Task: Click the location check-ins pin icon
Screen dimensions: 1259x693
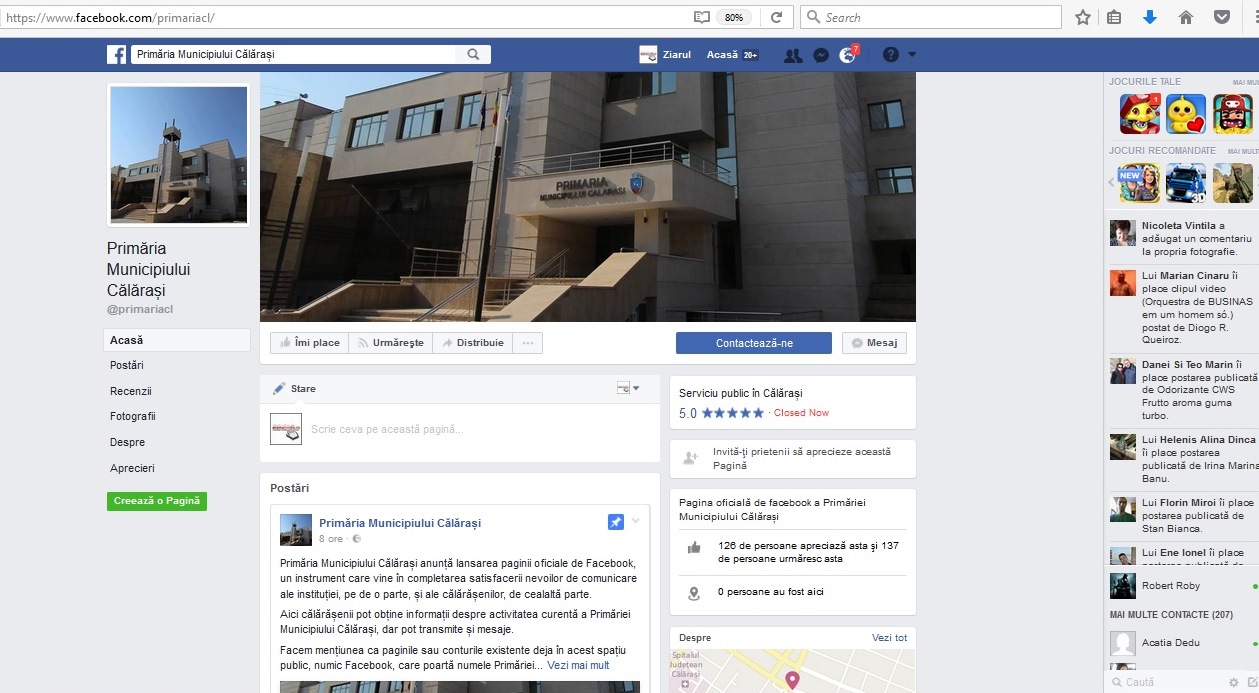Action: (694, 593)
